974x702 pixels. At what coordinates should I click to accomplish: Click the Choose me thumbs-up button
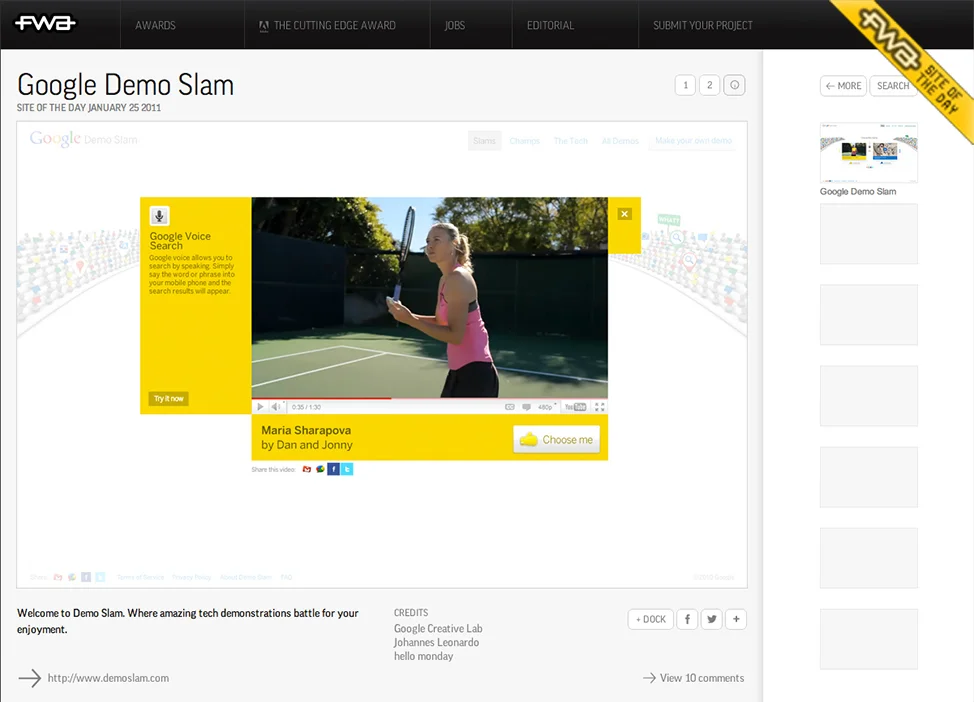point(557,439)
